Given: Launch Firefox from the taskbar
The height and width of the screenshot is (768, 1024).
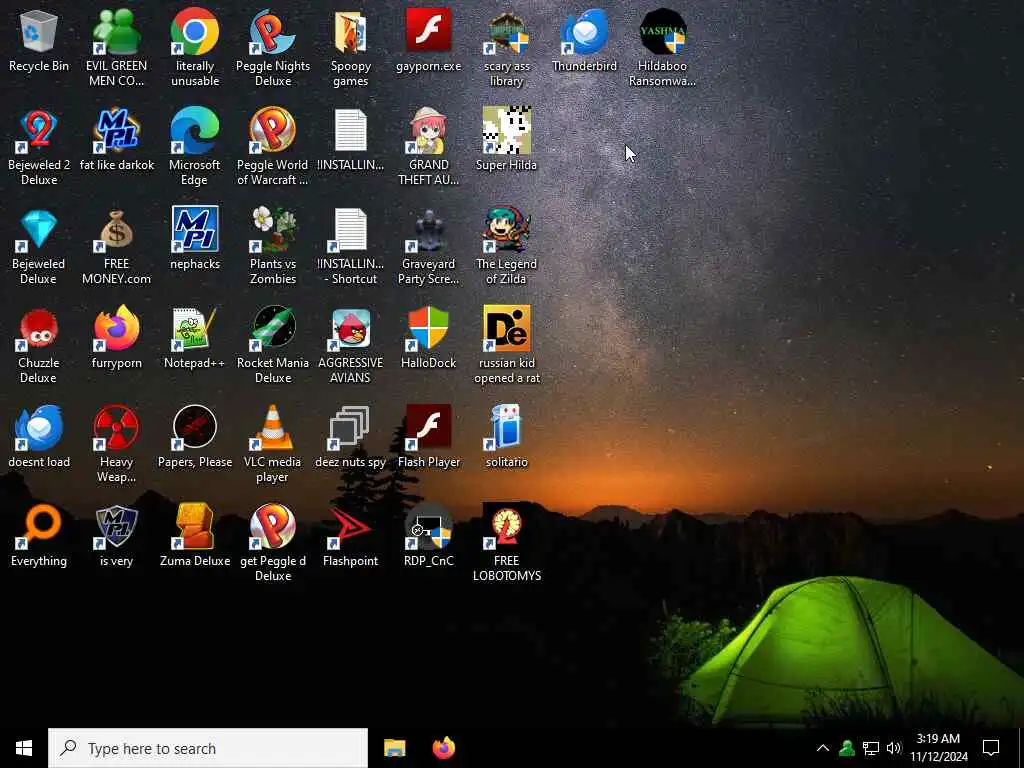Looking at the screenshot, I should pyautogui.click(x=444, y=748).
